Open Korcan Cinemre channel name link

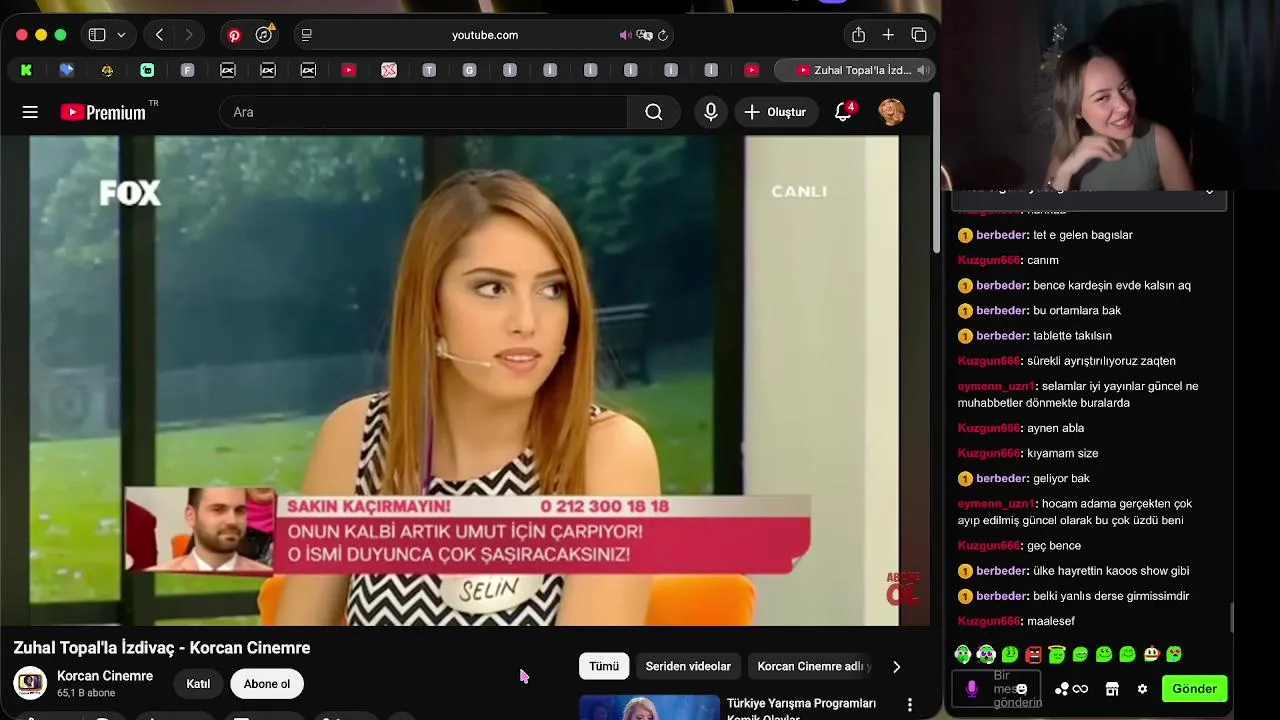click(x=105, y=676)
